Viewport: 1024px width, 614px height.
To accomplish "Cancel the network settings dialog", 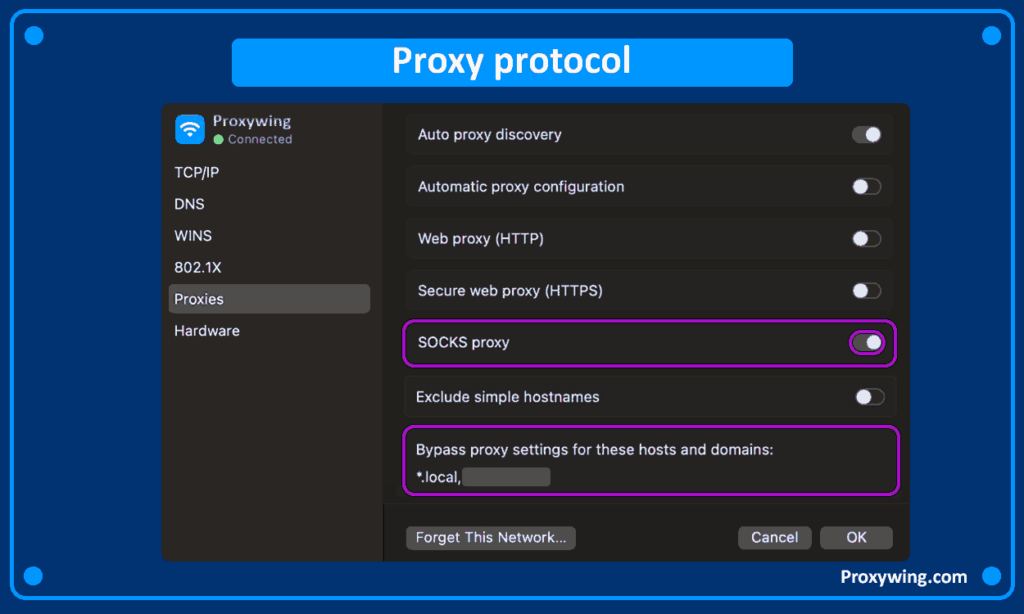I will pos(774,538).
